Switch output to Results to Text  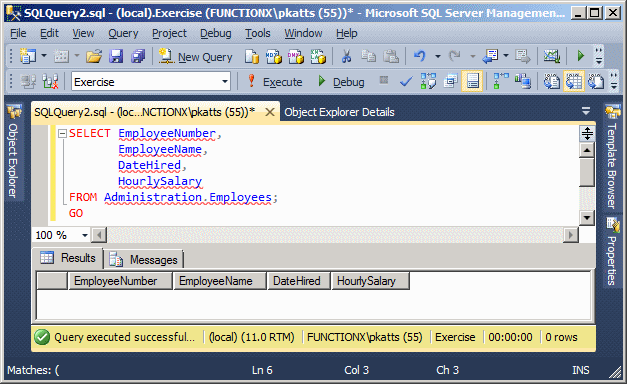552,82
